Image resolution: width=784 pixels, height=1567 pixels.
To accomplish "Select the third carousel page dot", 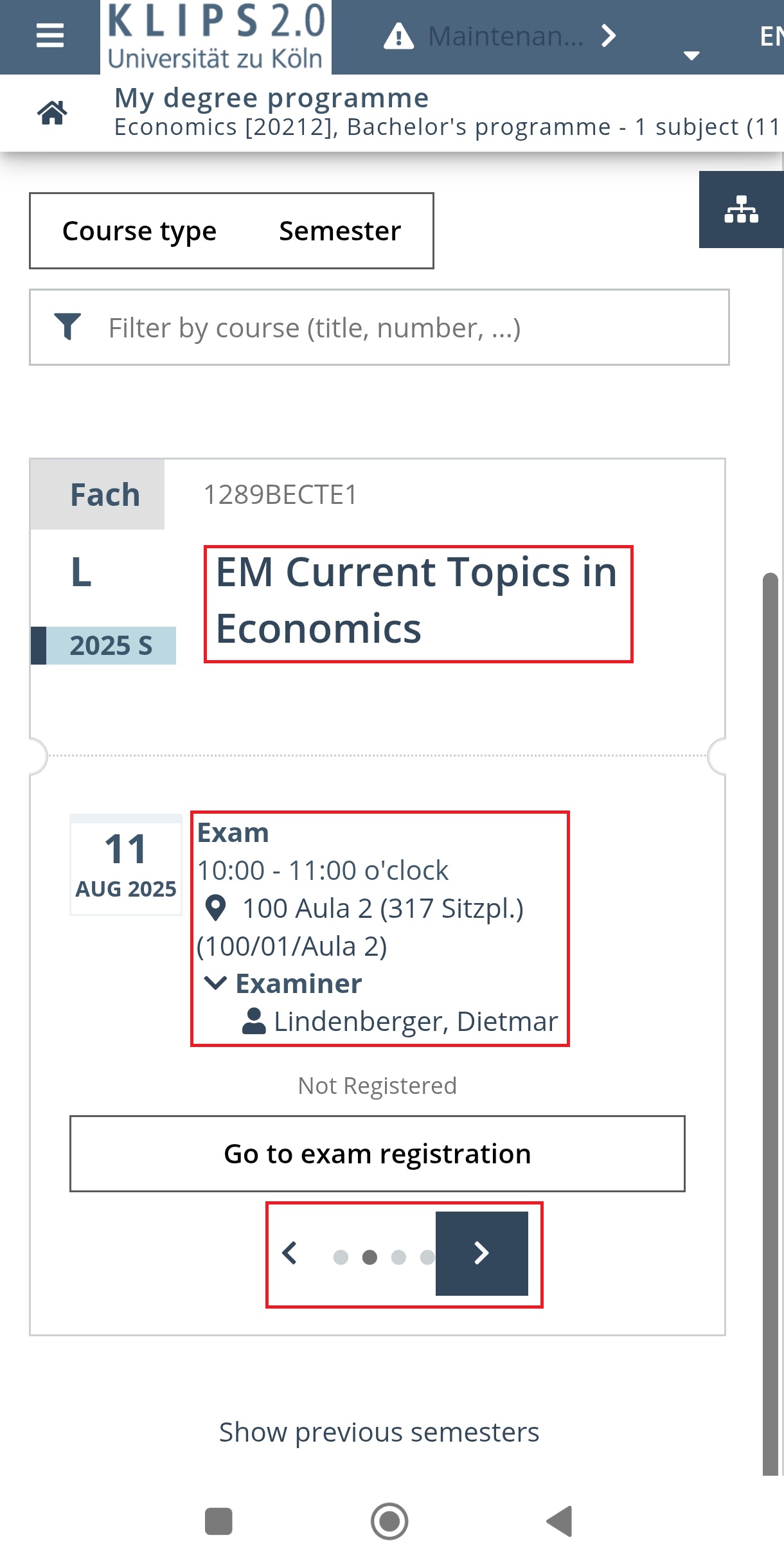I will click(398, 1257).
